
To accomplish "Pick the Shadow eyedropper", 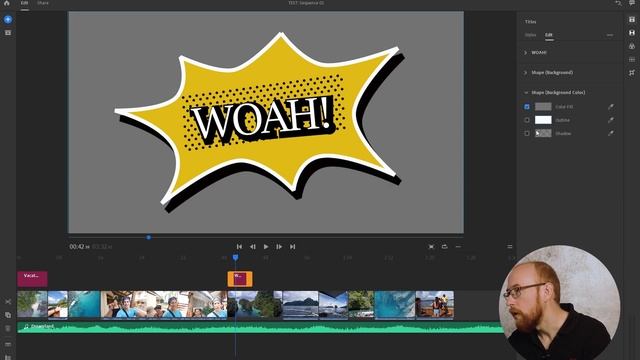I will pyautogui.click(x=611, y=133).
